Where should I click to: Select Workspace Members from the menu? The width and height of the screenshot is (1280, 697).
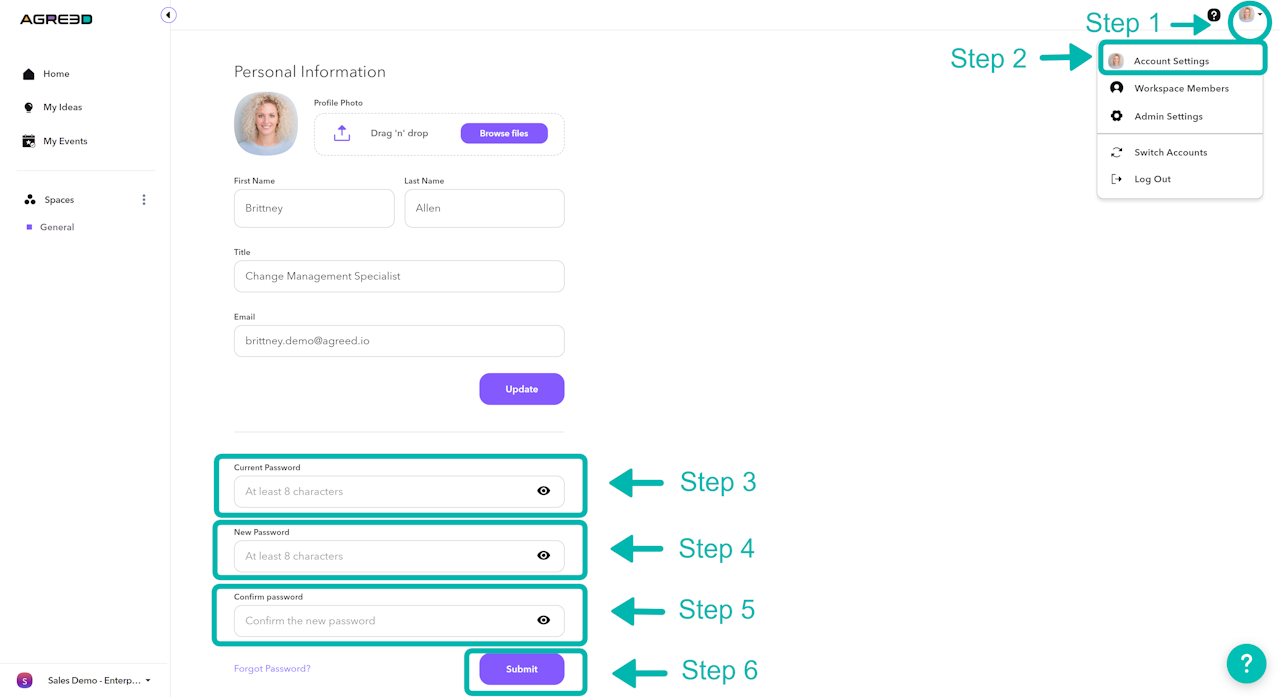coord(1180,88)
